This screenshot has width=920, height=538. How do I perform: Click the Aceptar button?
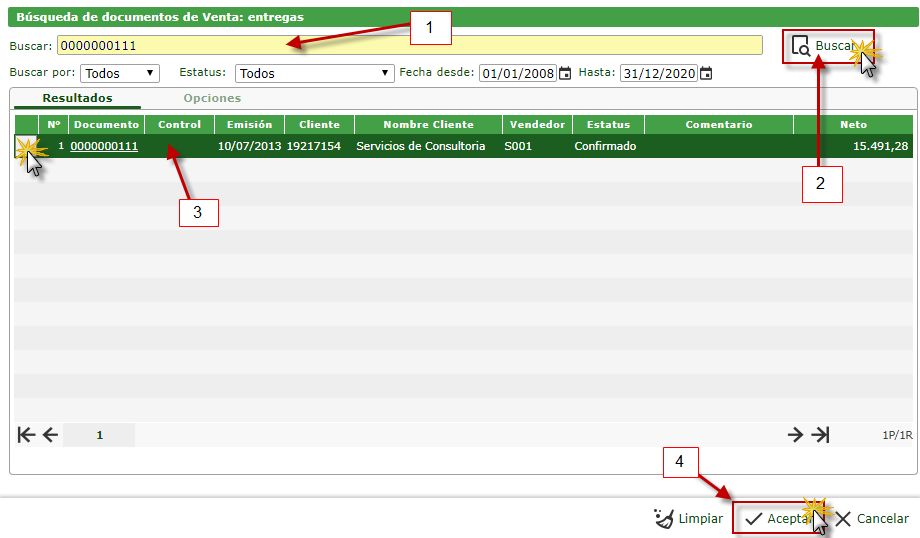tap(778, 519)
